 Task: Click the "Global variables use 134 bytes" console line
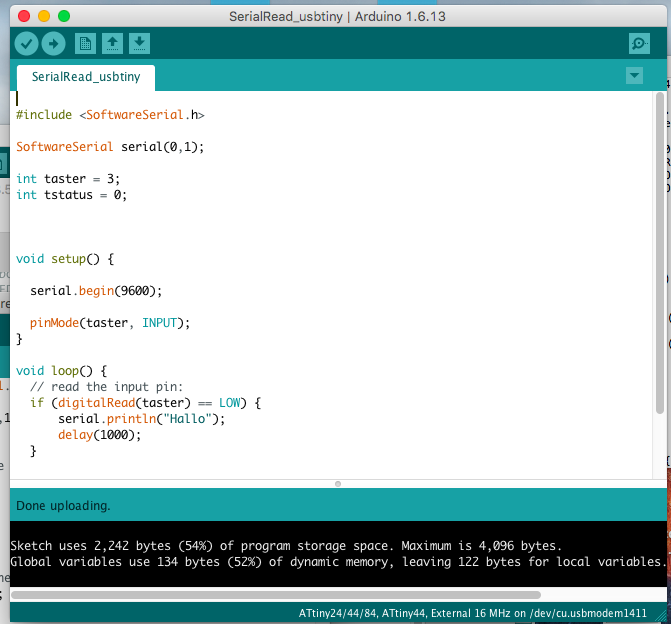(338, 562)
